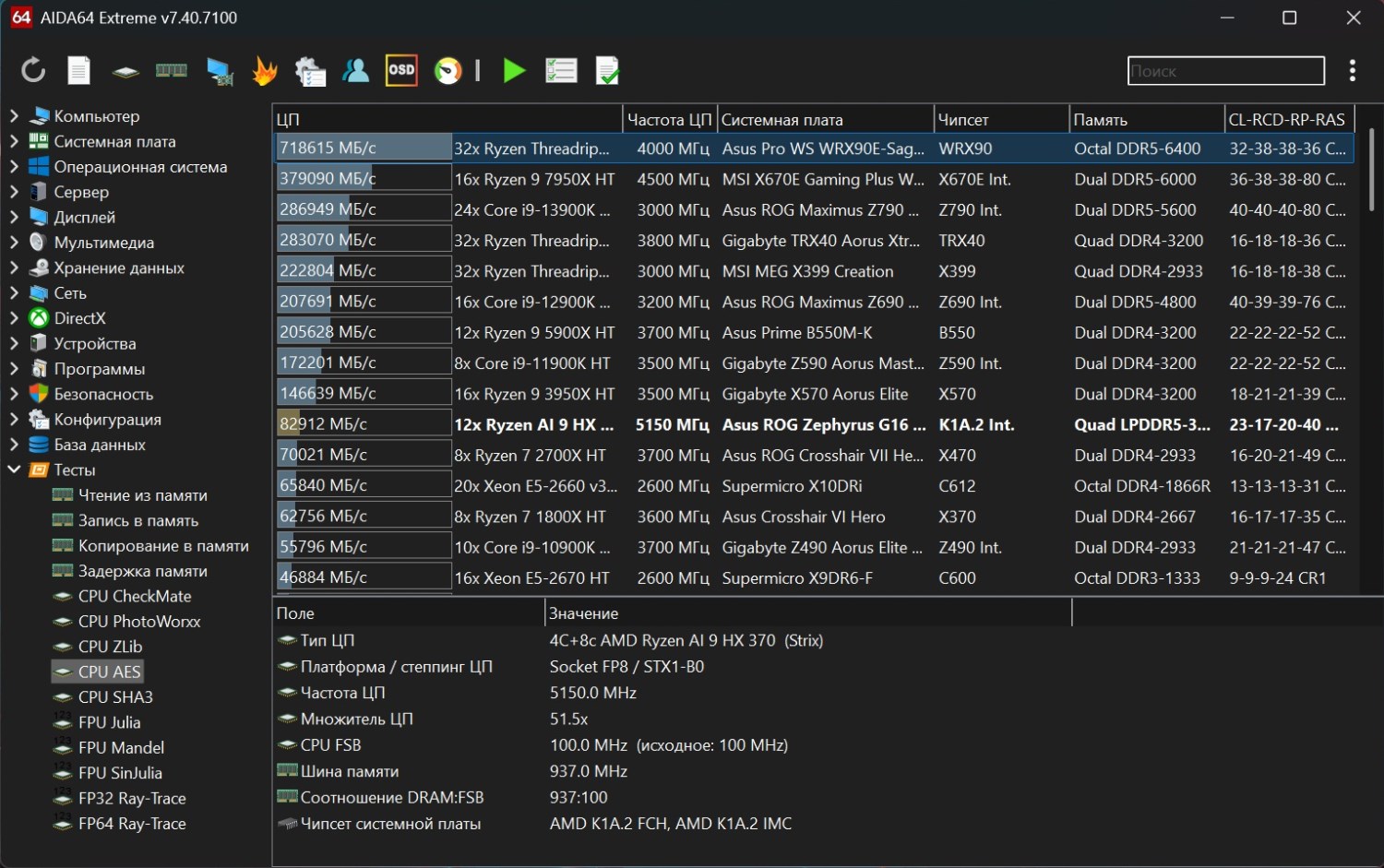Click the memory module benchmark icon
The height and width of the screenshot is (868, 1384).
point(171,71)
